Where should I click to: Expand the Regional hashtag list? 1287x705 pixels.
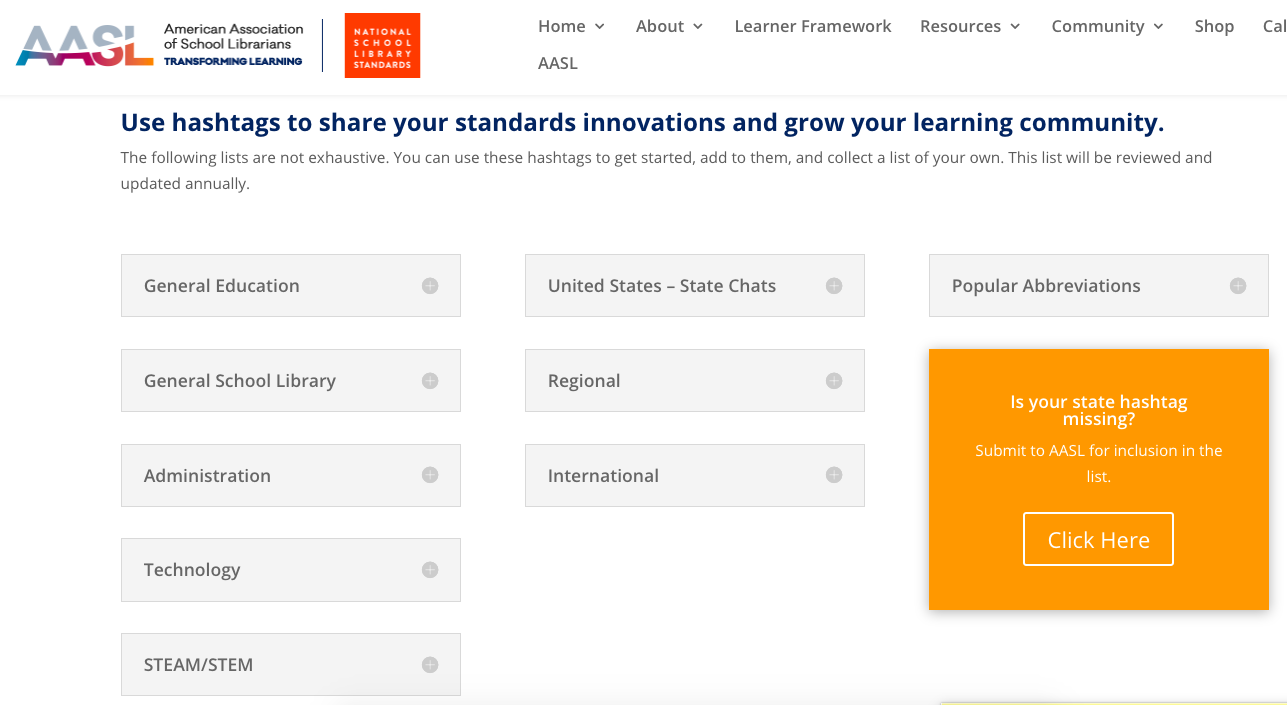pyautogui.click(x=834, y=380)
